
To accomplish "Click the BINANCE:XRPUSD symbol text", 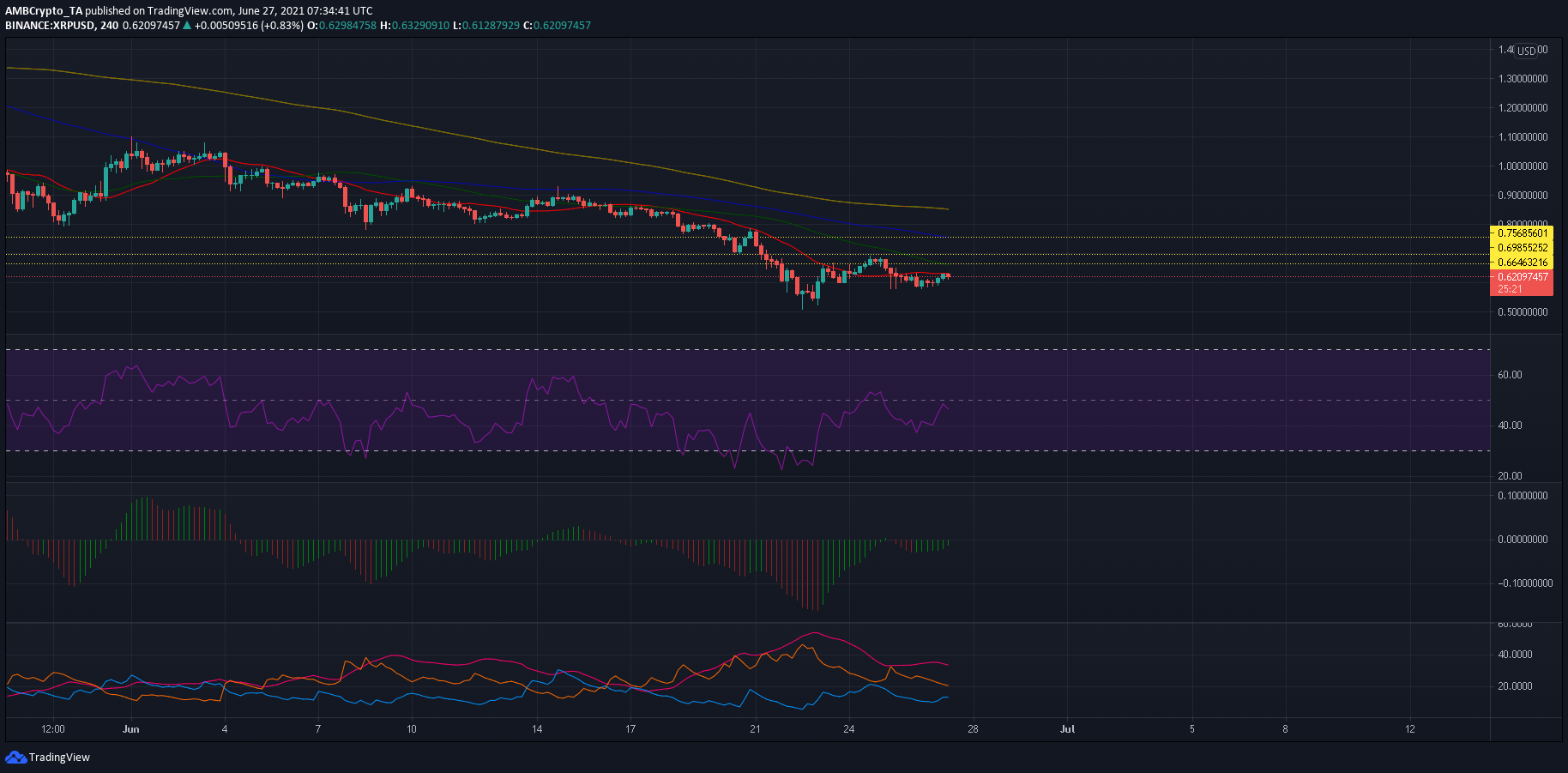I will point(50,25).
